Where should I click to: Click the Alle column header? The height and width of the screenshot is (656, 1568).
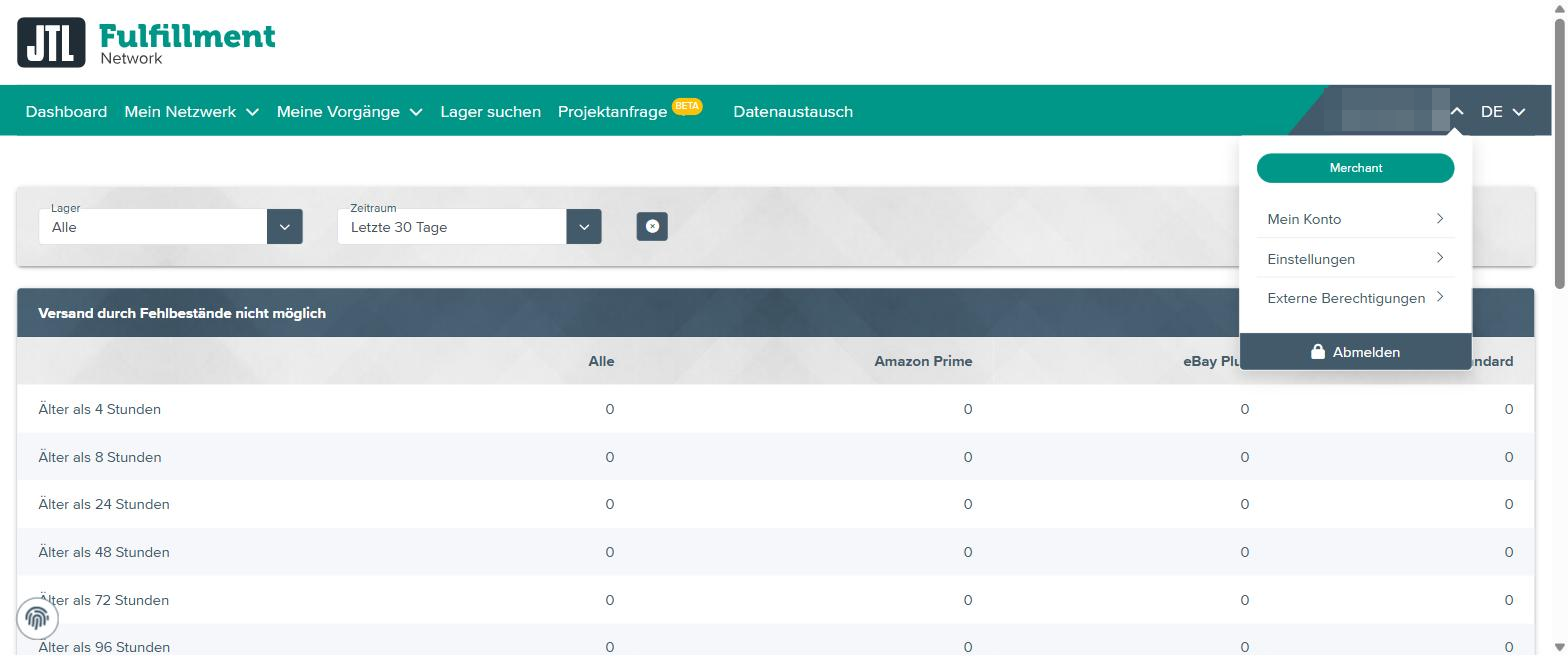(601, 361)
